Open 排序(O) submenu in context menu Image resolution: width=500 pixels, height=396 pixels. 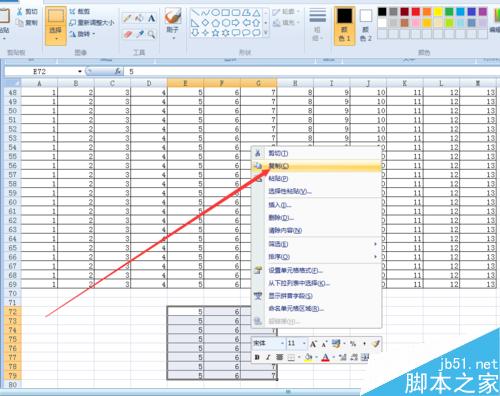tap(316, 257)
